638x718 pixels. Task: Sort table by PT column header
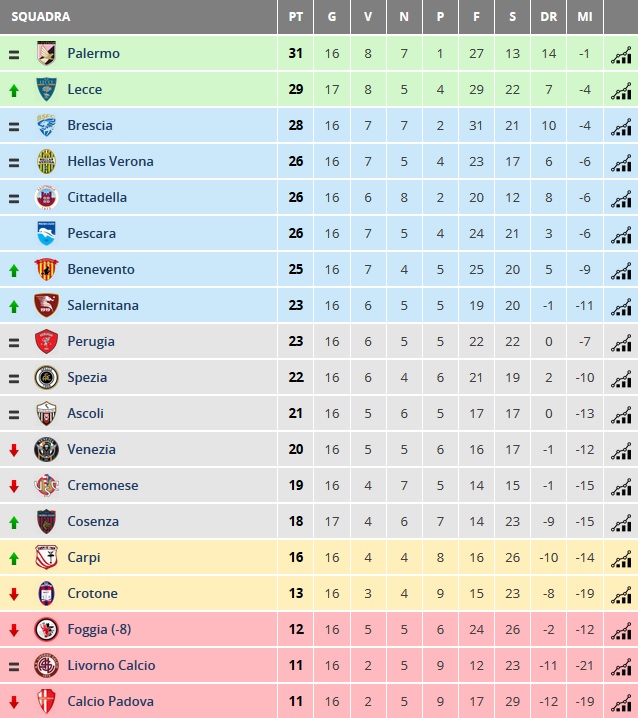click(296, 17)
